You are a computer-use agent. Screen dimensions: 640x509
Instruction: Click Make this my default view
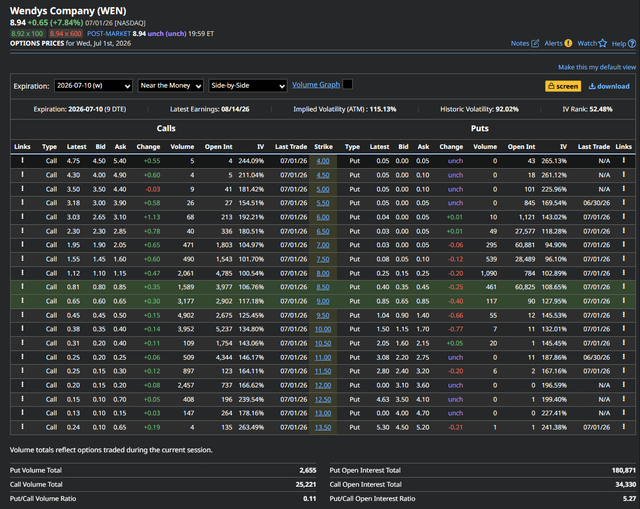[x=597, y=67]
